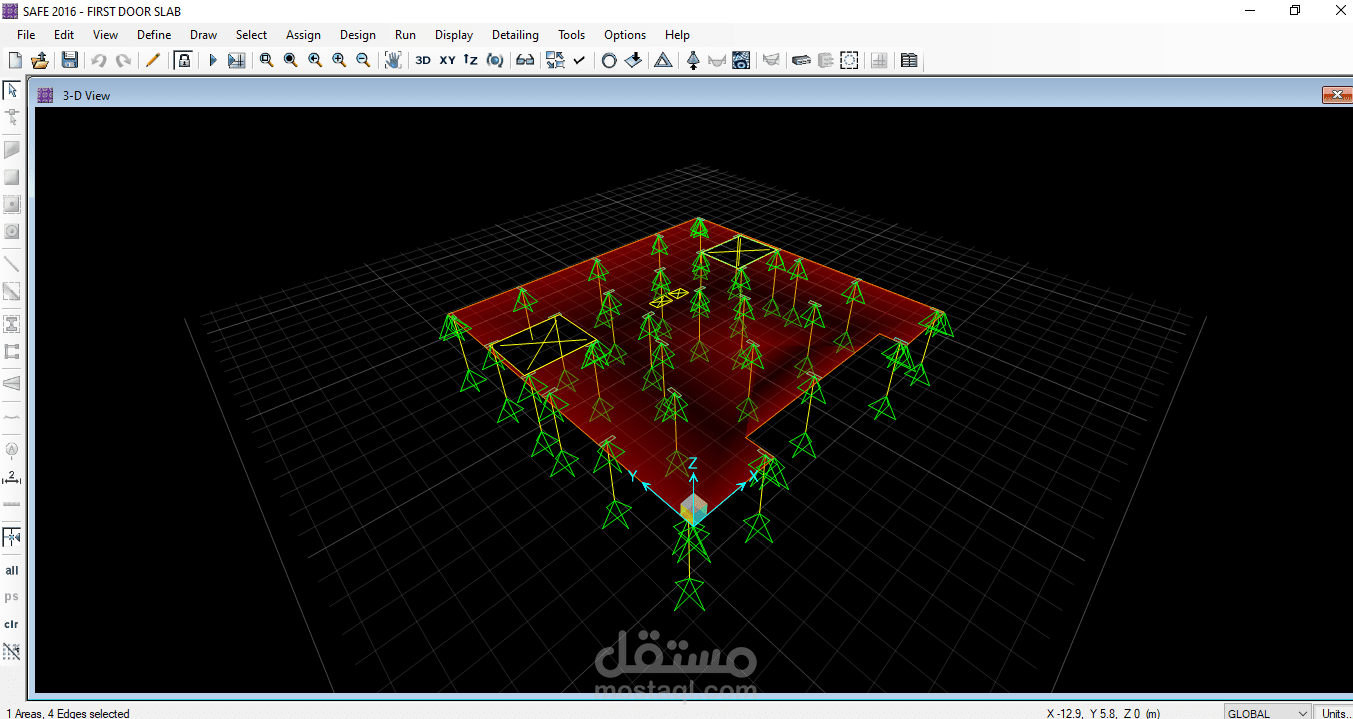Click the circle Show Undeformed Shape icon
This screenshot has height=719, width=1353.
(x=609, y=60)
